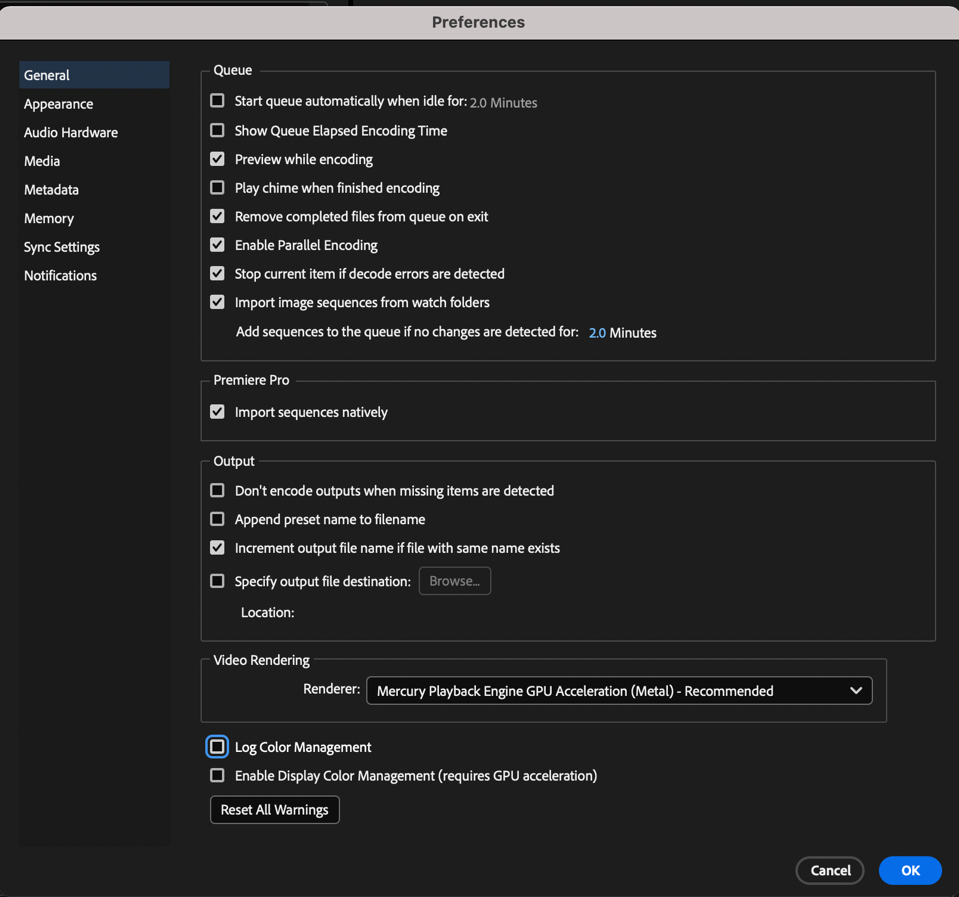Enable skipping outputs with missing items
The image size is (959, 897).
click(x=217, y=490)
